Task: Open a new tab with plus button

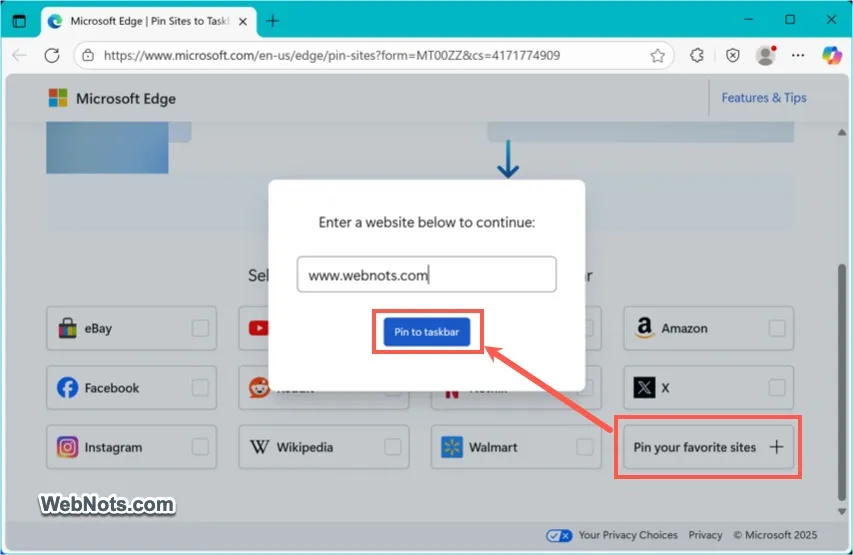Action: 273,20
